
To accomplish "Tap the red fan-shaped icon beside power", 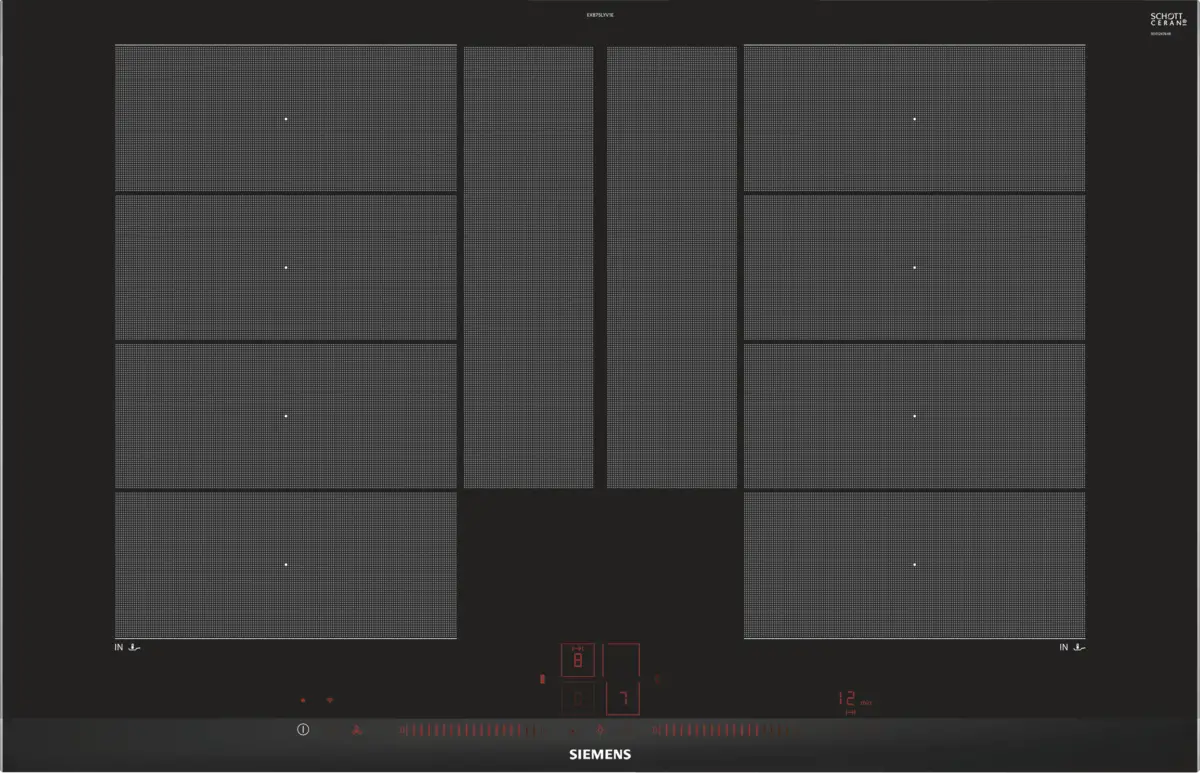I will click(359, 730).
